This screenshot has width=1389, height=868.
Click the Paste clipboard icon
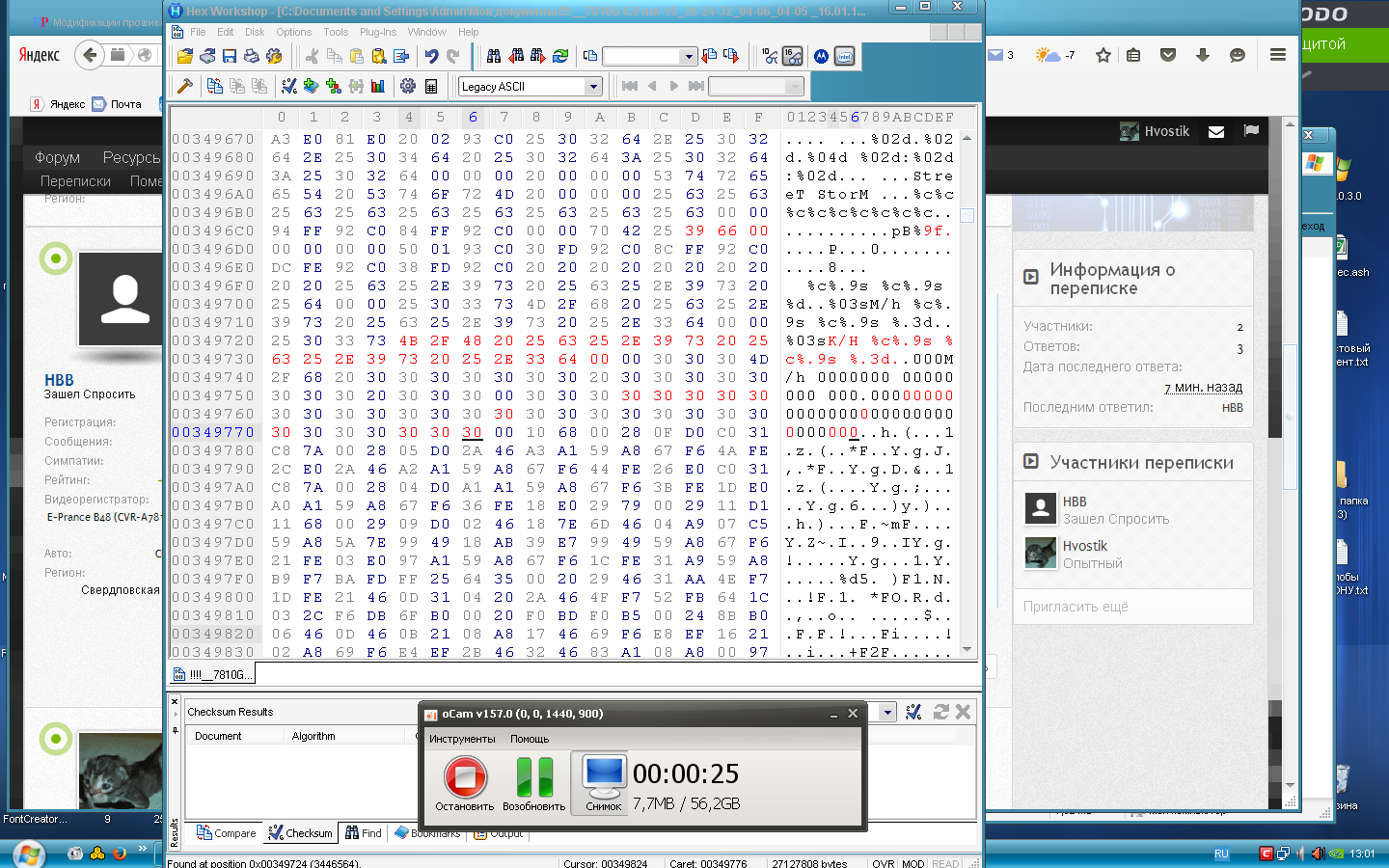pos(356,57)
